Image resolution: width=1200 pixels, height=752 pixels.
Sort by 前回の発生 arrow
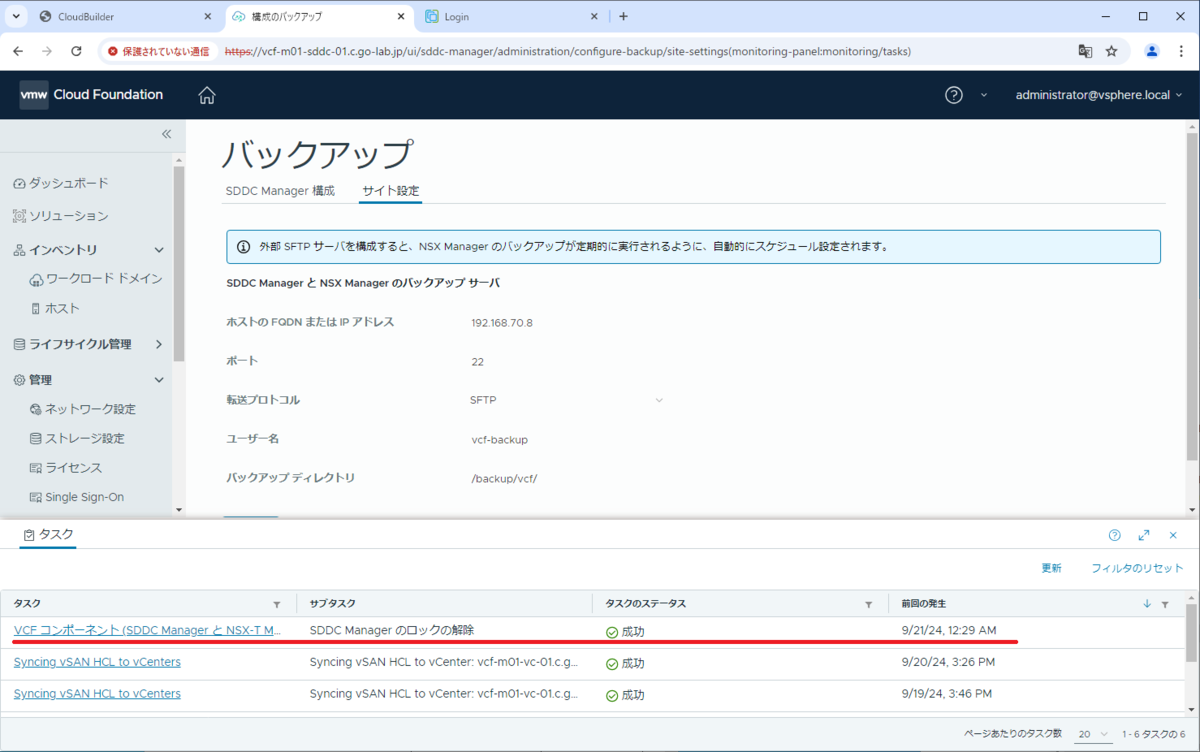coord(1148,604)
